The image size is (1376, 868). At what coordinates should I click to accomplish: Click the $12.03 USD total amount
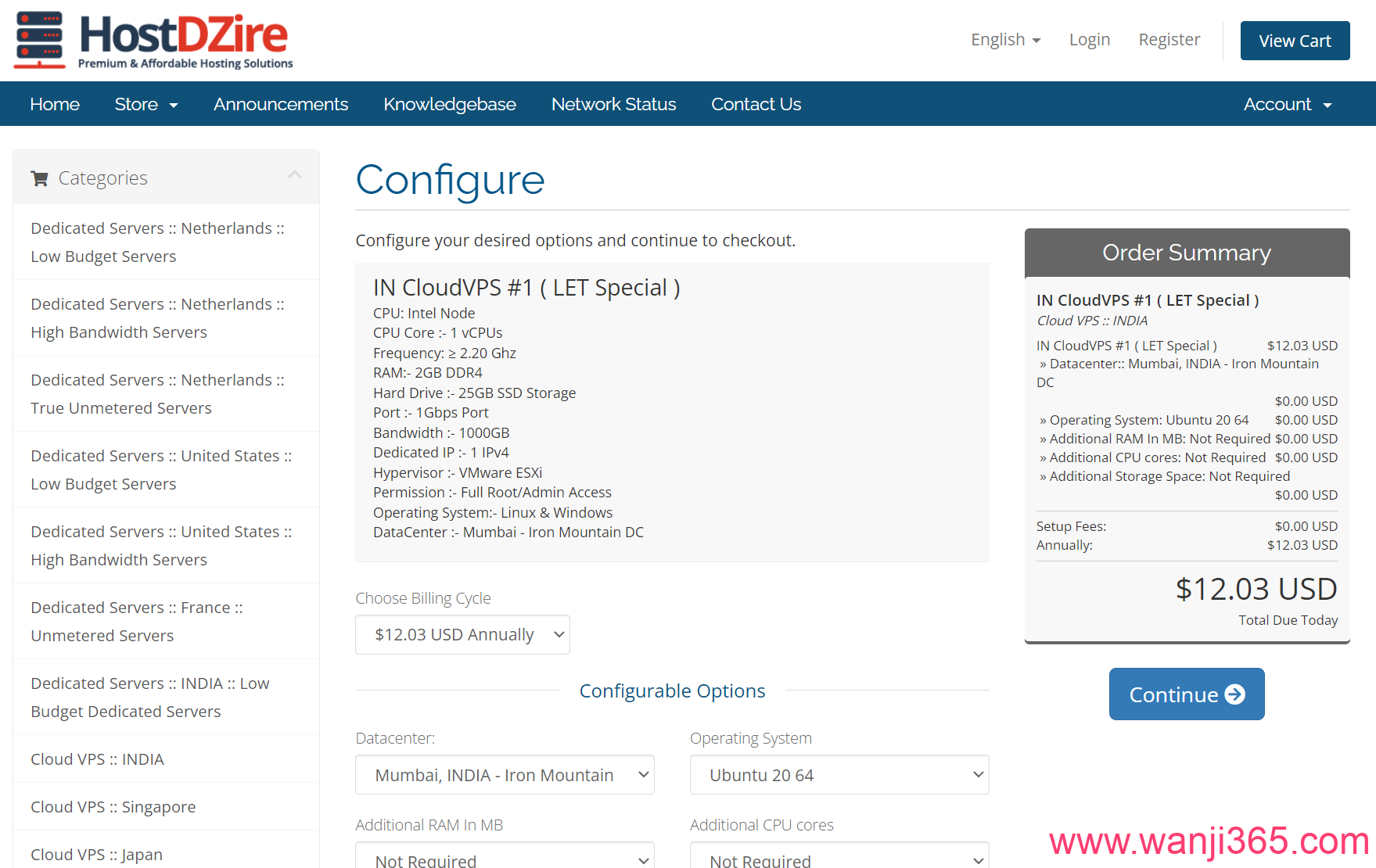click(1256, 589)
